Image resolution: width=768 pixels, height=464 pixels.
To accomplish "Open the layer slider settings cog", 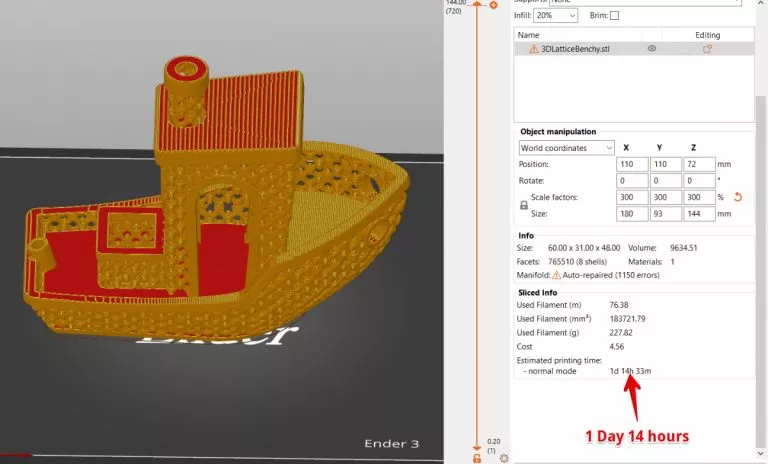I will [504, 459].
